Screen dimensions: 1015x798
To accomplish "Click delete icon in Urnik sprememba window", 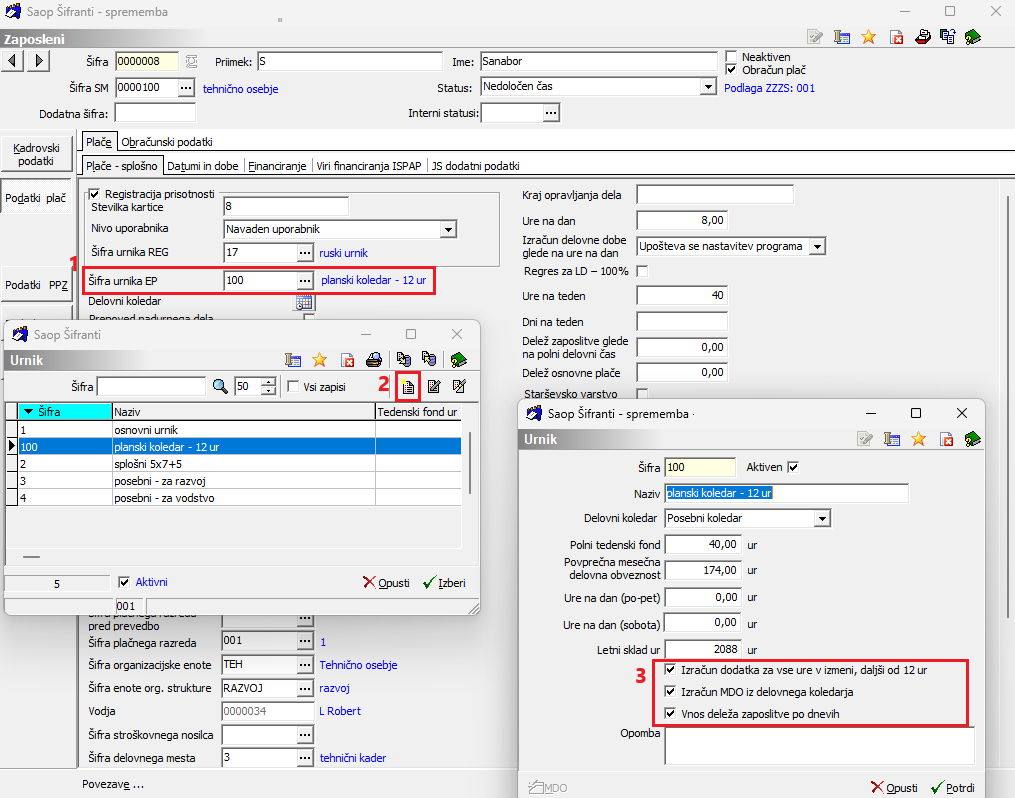I will click(946, 439).
